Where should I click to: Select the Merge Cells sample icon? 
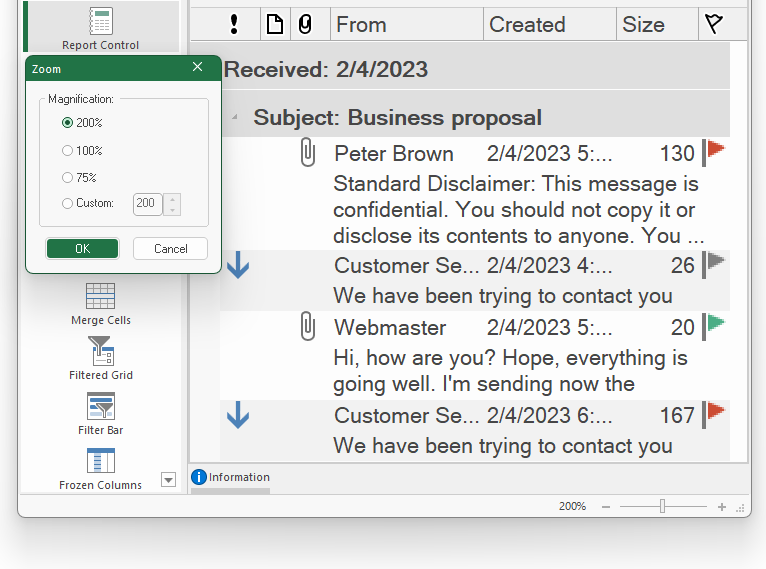tap(100, 296)
